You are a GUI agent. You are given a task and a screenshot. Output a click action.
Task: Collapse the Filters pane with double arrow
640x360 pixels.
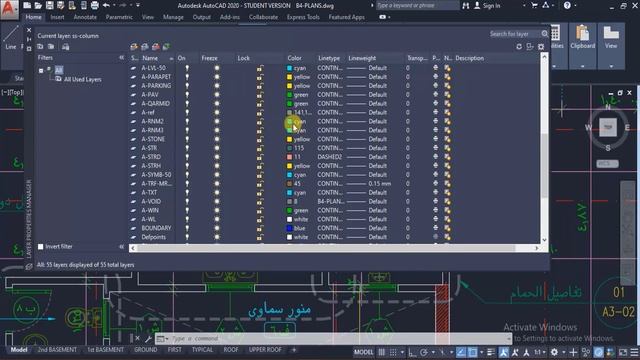pyautogui.click(x=121, y=58)
